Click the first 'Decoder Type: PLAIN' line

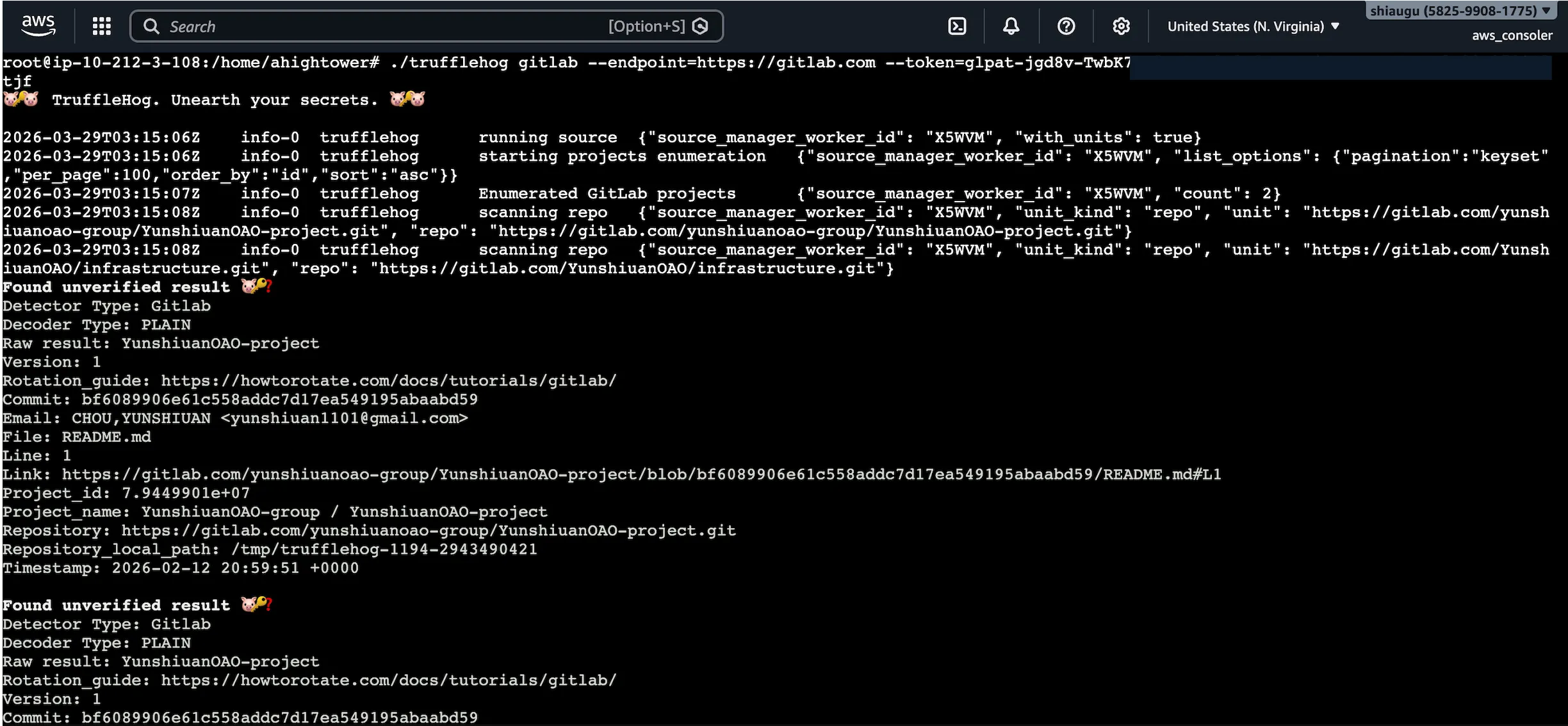point(97,325)
